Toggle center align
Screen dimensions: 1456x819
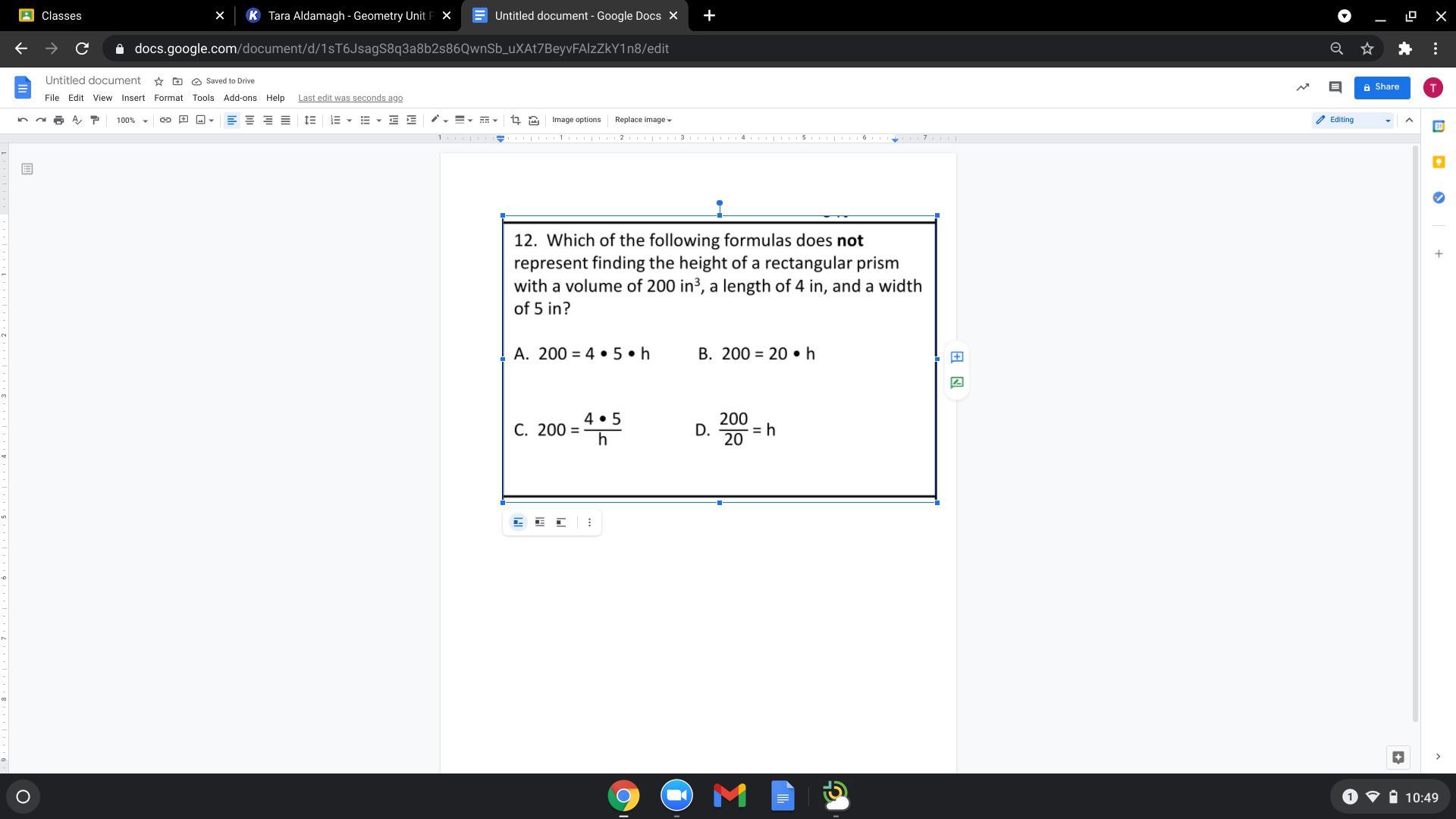coord(249,120)
